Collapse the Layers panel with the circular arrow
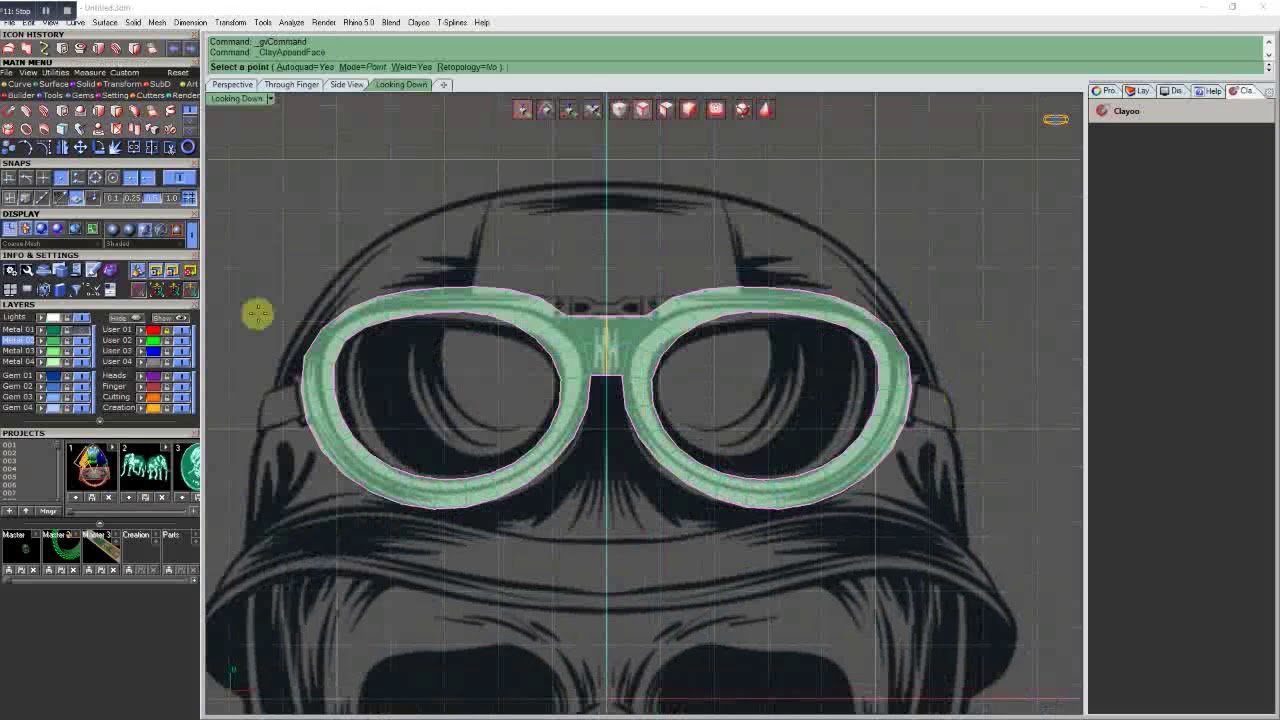 point(100,421)
